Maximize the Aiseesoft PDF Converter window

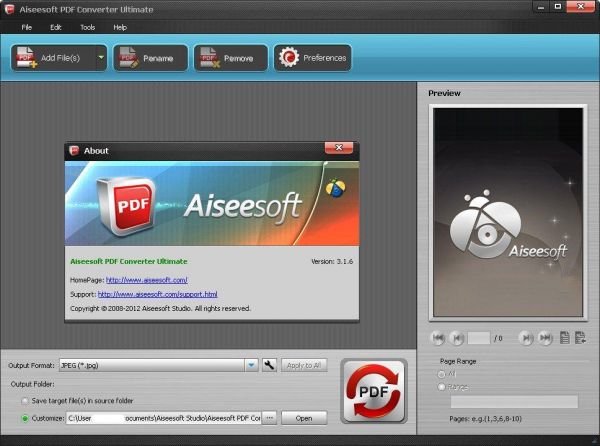558,7
